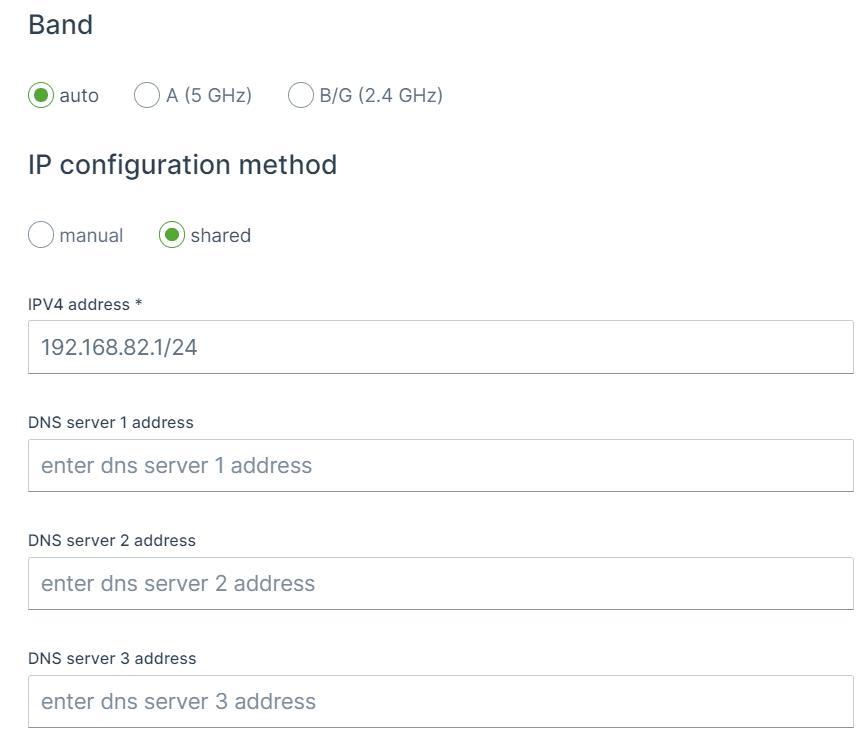This screenshot has height=744, width=865.
Task: Click the "B/G (2.4 GHz)" label text
Action: click(x=381, y=96)
